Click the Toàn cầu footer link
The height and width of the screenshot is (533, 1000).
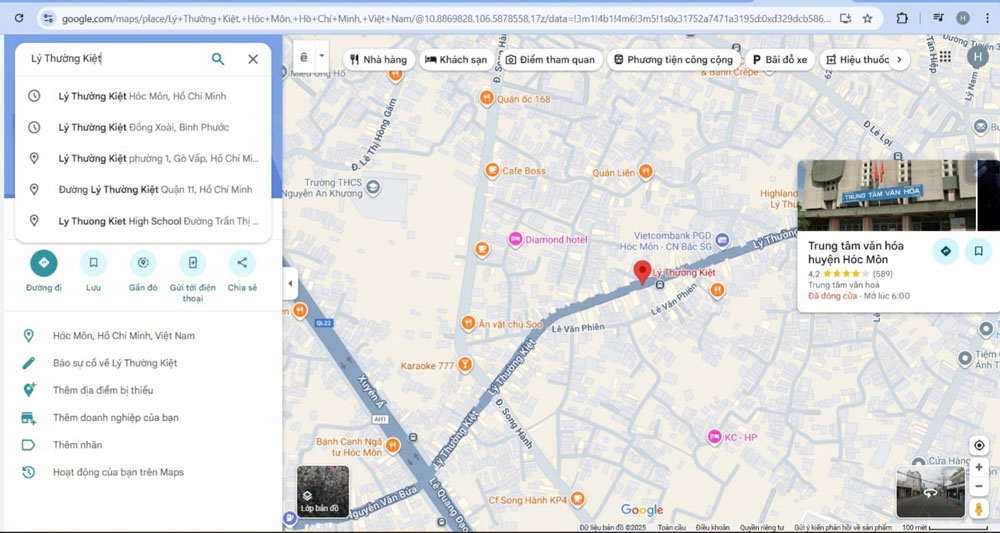point(672,528)
